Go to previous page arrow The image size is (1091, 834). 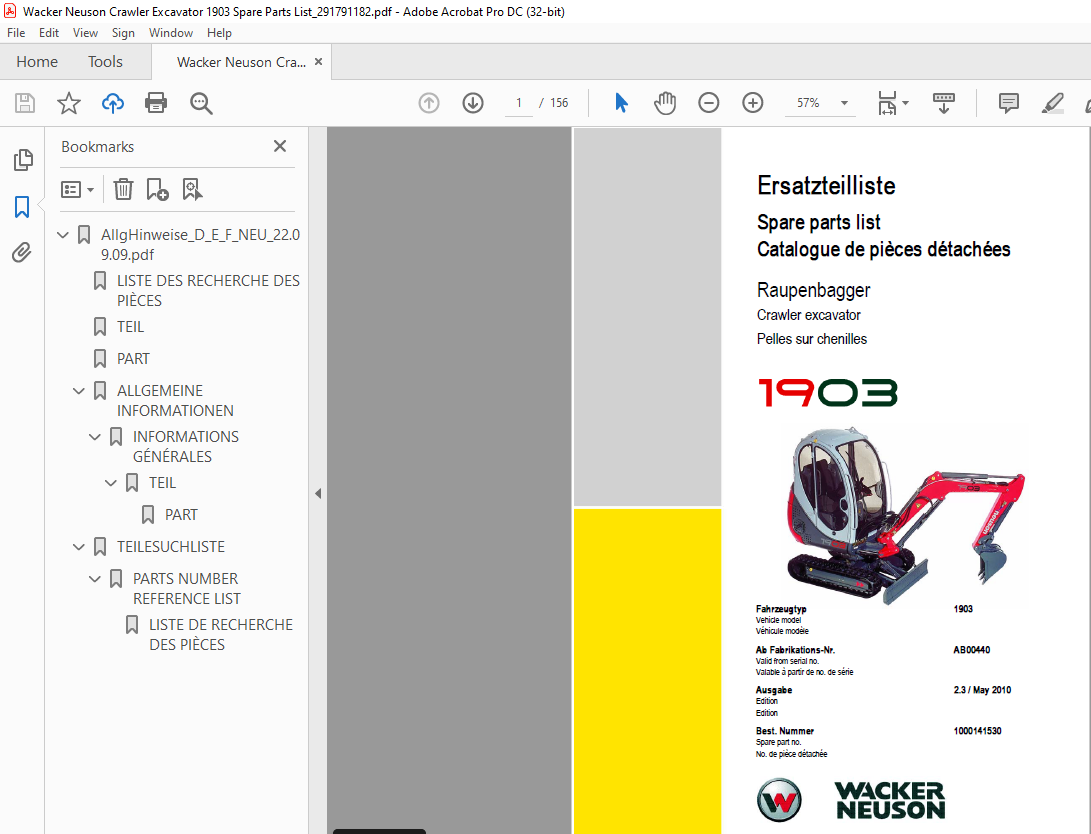click(x=429, y=103)
